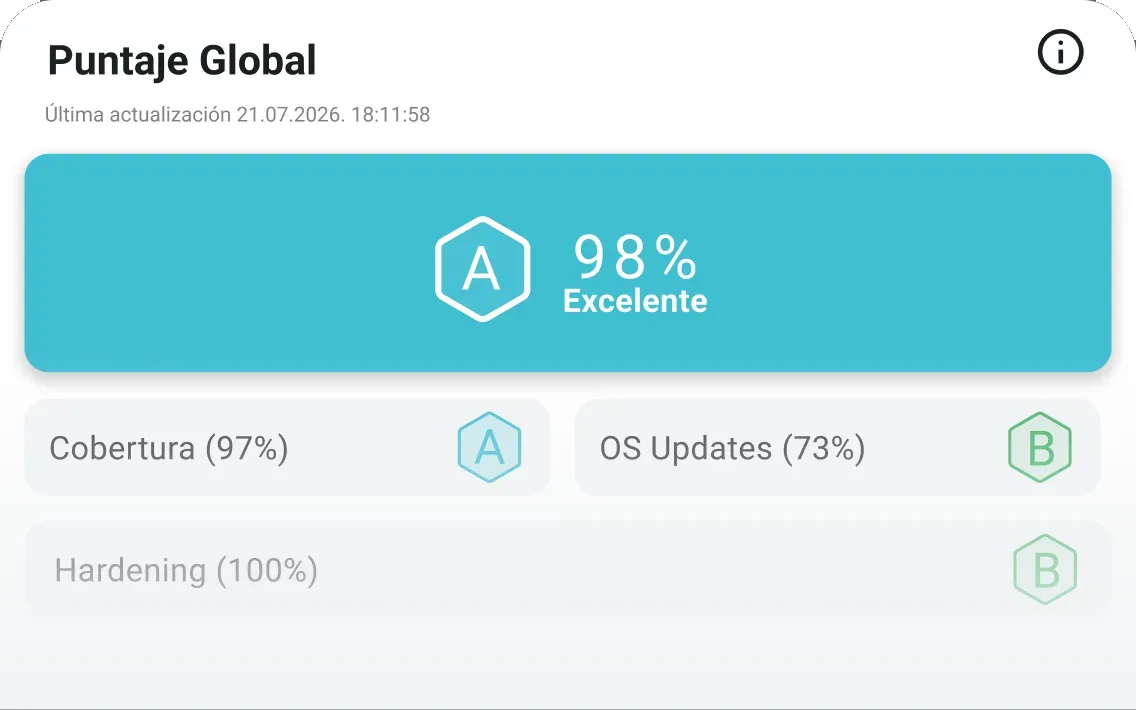Tap the Última actualización text
The image size is (1136, 710).
tap(138, 114)
